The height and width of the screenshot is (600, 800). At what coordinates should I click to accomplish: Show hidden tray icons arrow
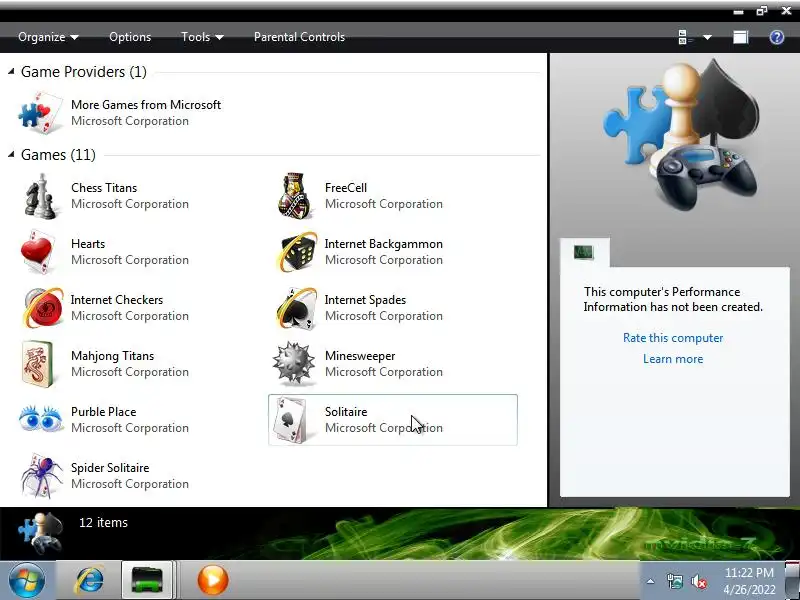click(x=651, y=581)
